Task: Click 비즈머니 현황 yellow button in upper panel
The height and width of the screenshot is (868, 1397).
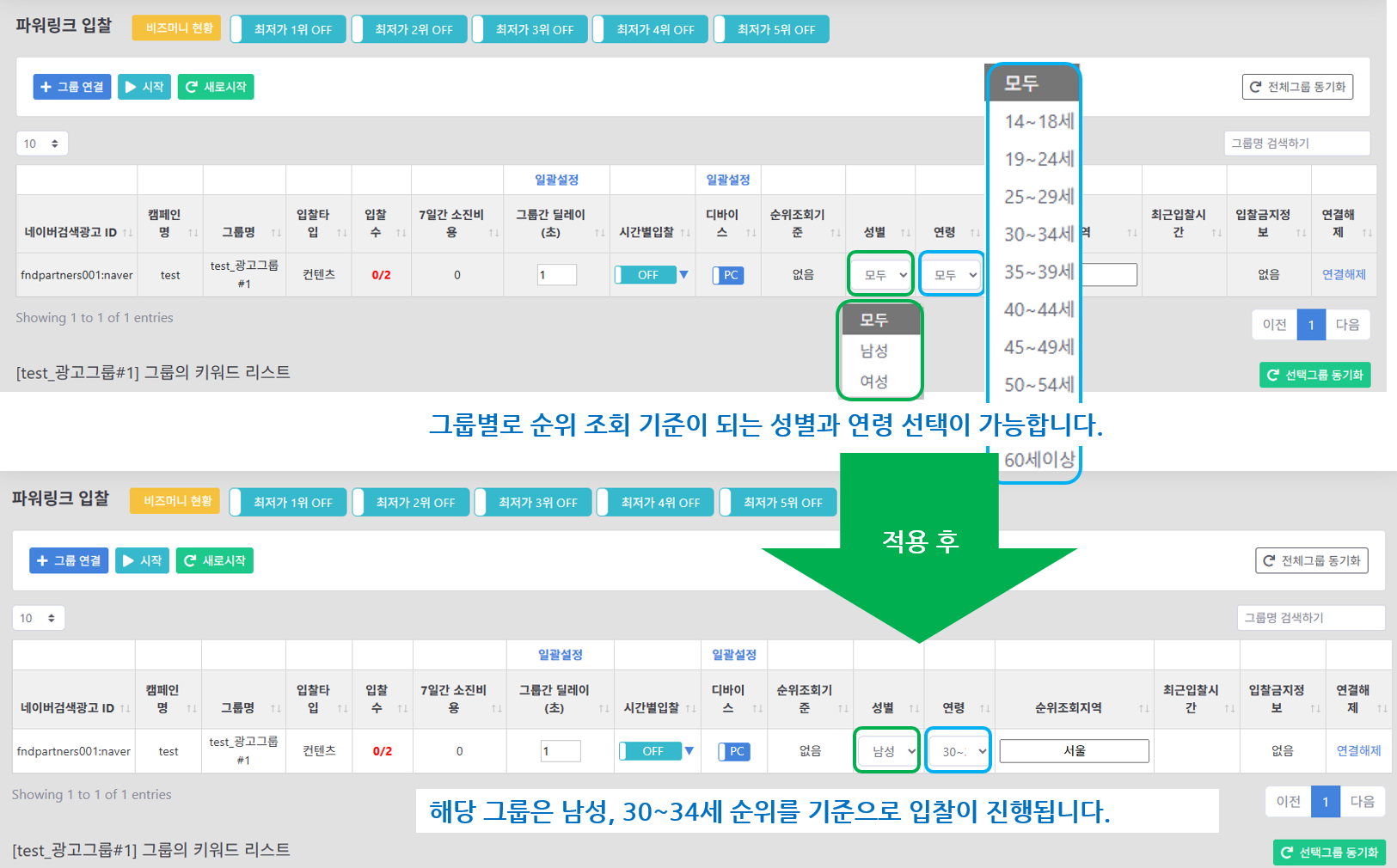Action: pos(176,28)
